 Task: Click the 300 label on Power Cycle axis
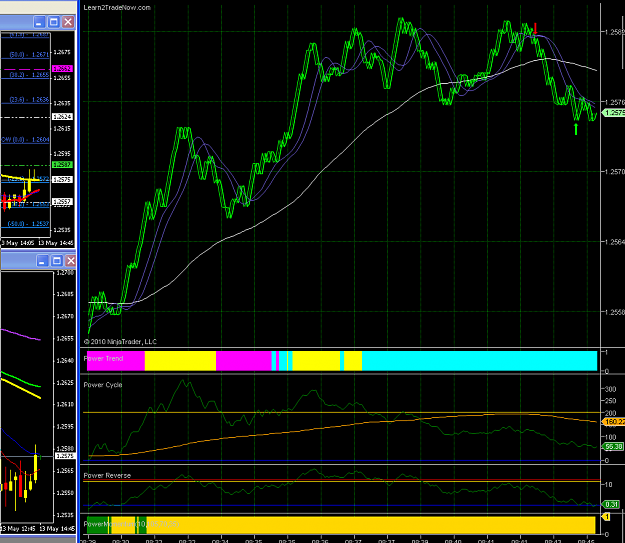point(610,389)
